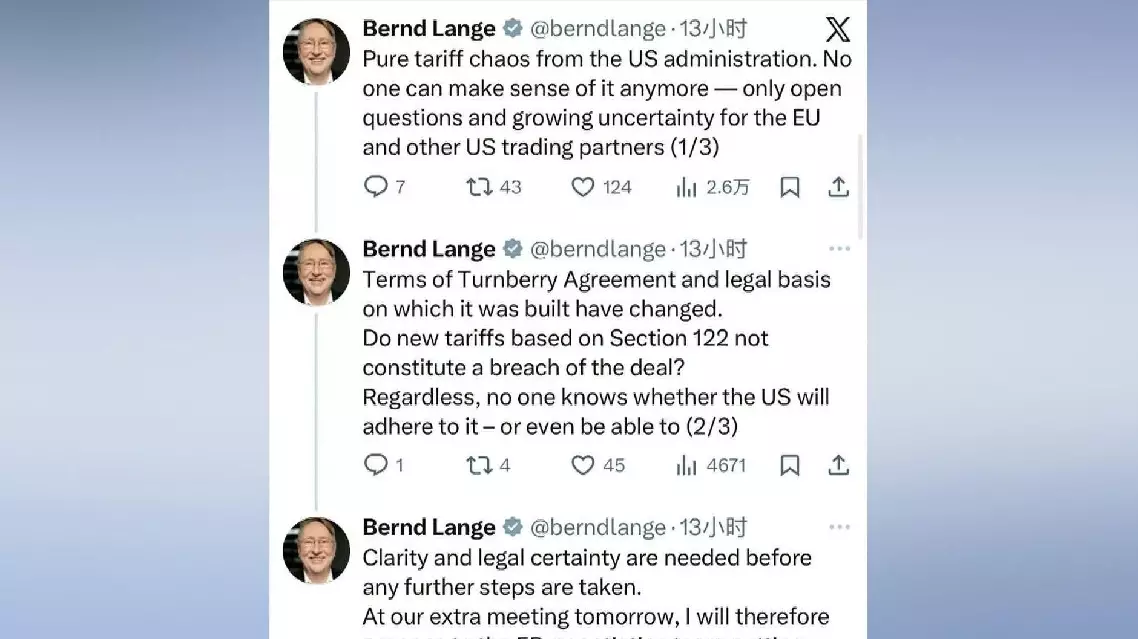Share the first tweet (1/3)

point(838,187)
